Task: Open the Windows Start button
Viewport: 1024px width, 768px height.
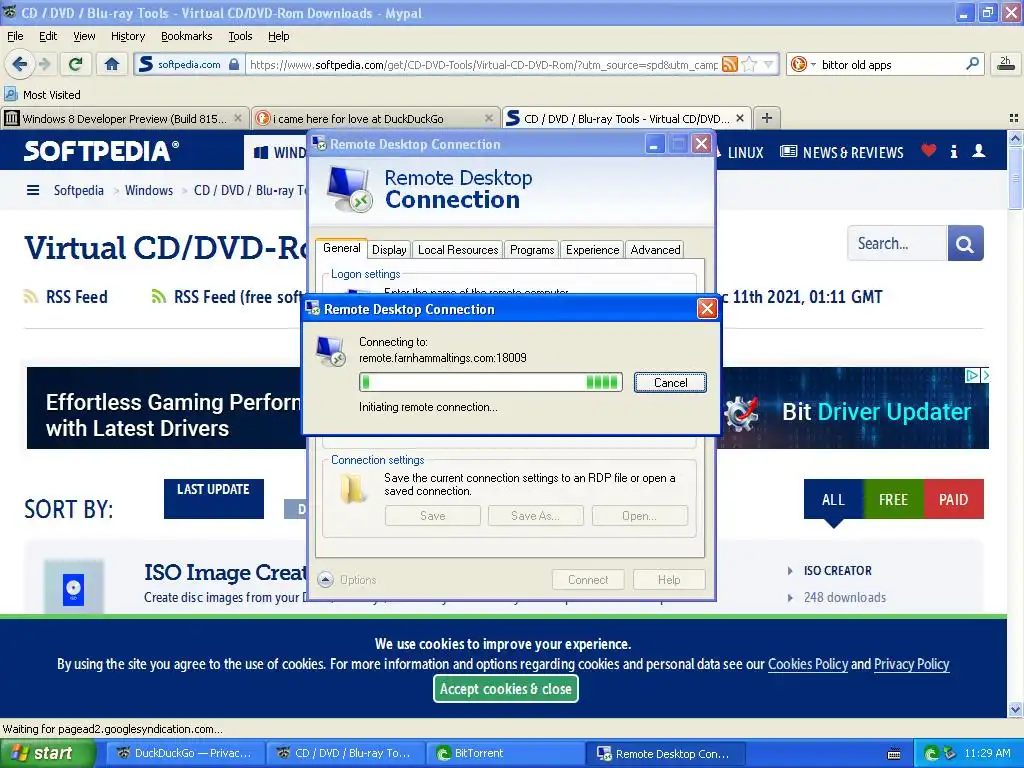Action: [48, 754]
